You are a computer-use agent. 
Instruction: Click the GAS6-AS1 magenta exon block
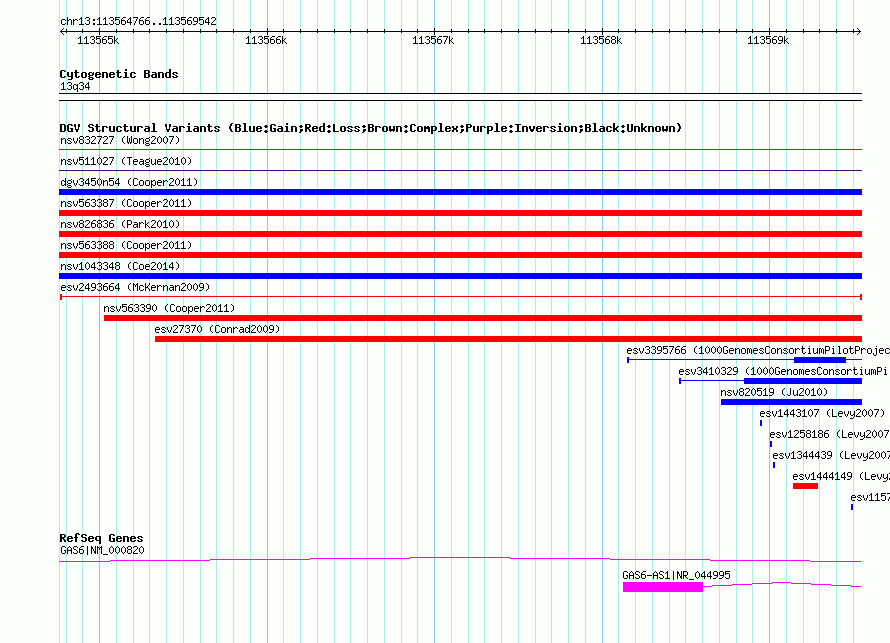[662, 587]
